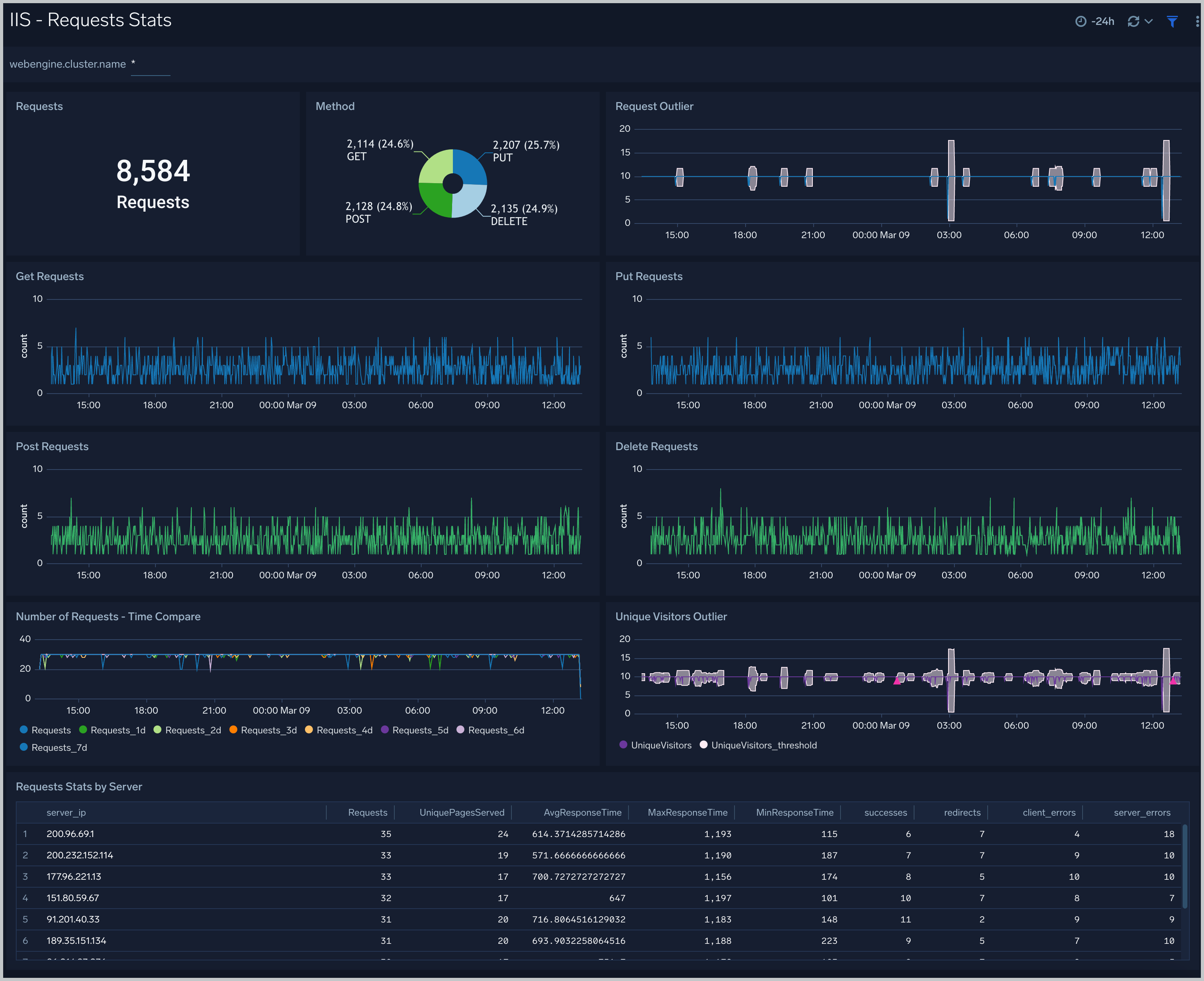Sort table by Requests column header
The height and width of the screenshot is (981, 1204).
pyautogui.click(x=368, y=812)
